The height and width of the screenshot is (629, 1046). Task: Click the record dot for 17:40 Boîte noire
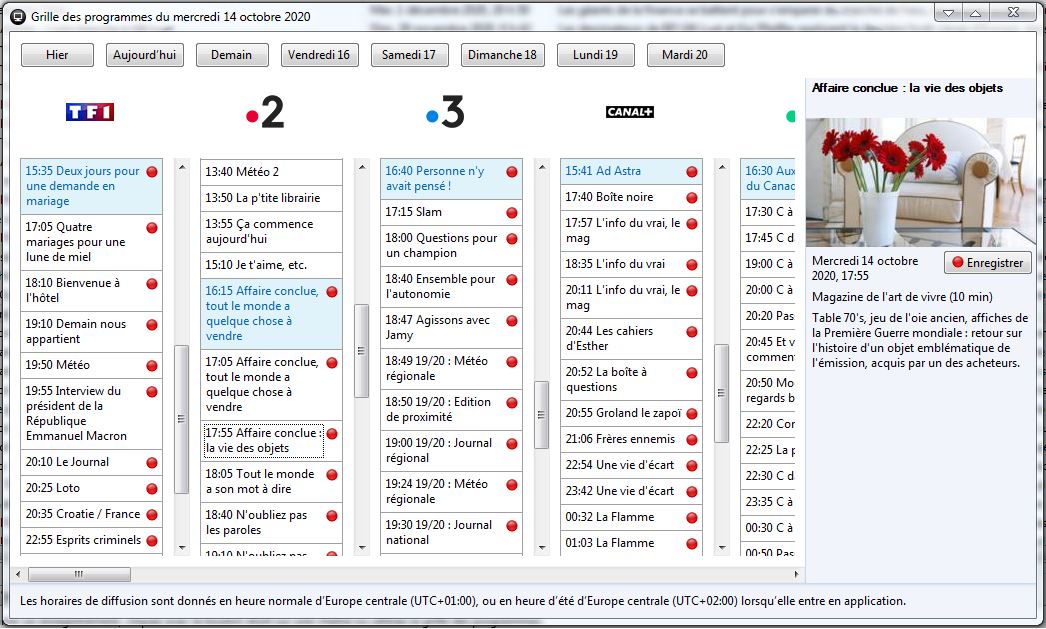point(692,197)
